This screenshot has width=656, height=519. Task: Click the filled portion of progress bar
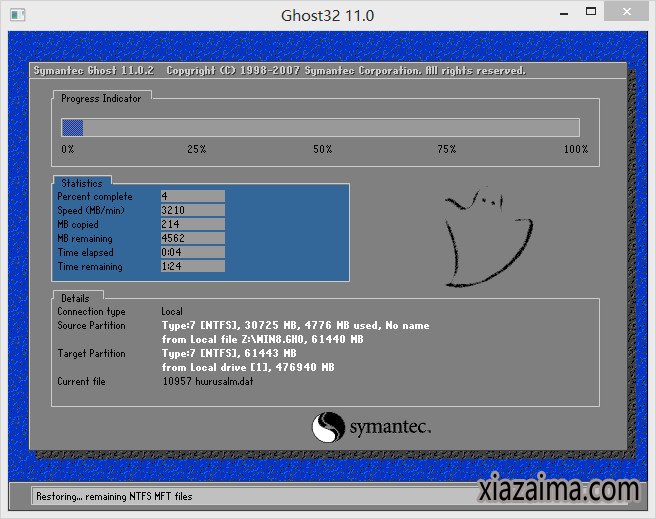click(x=72, y=128)
